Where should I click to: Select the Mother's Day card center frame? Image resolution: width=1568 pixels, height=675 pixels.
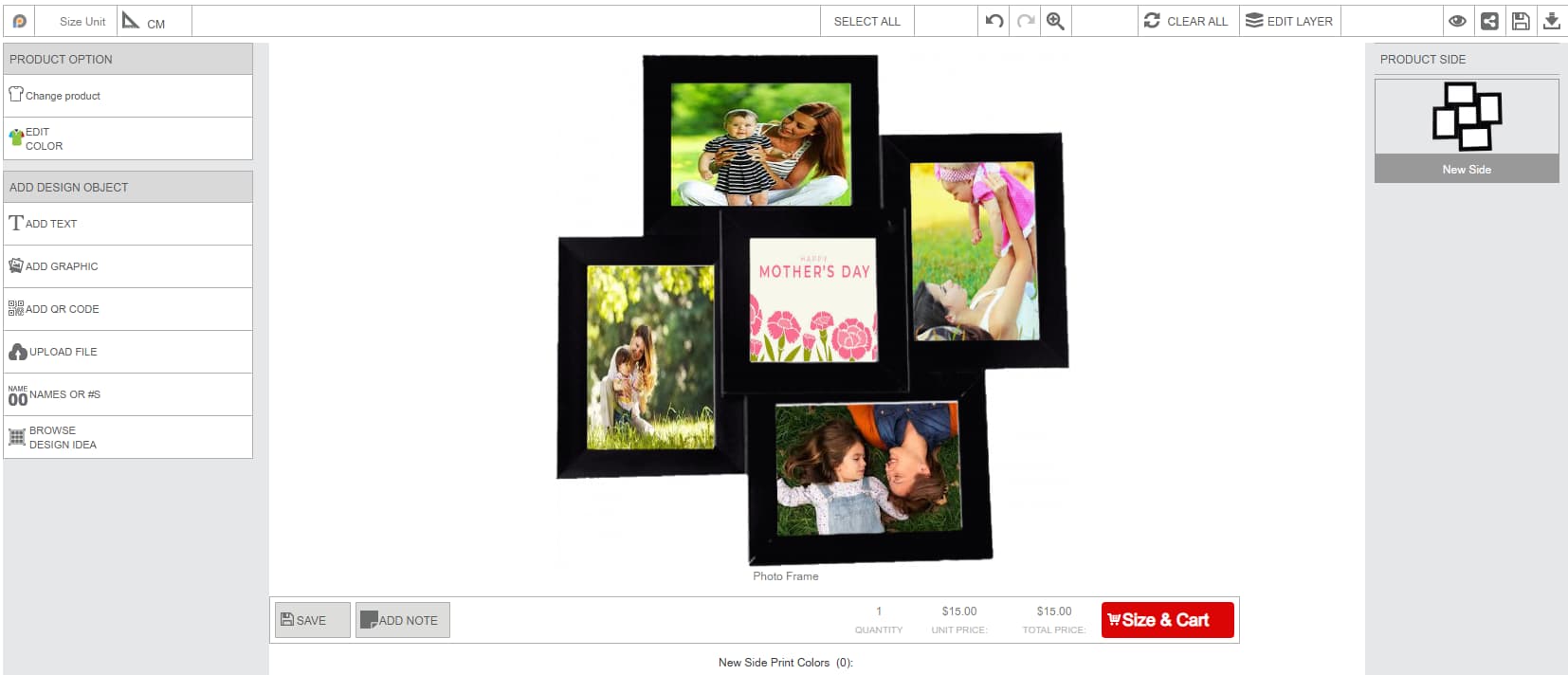813,300
